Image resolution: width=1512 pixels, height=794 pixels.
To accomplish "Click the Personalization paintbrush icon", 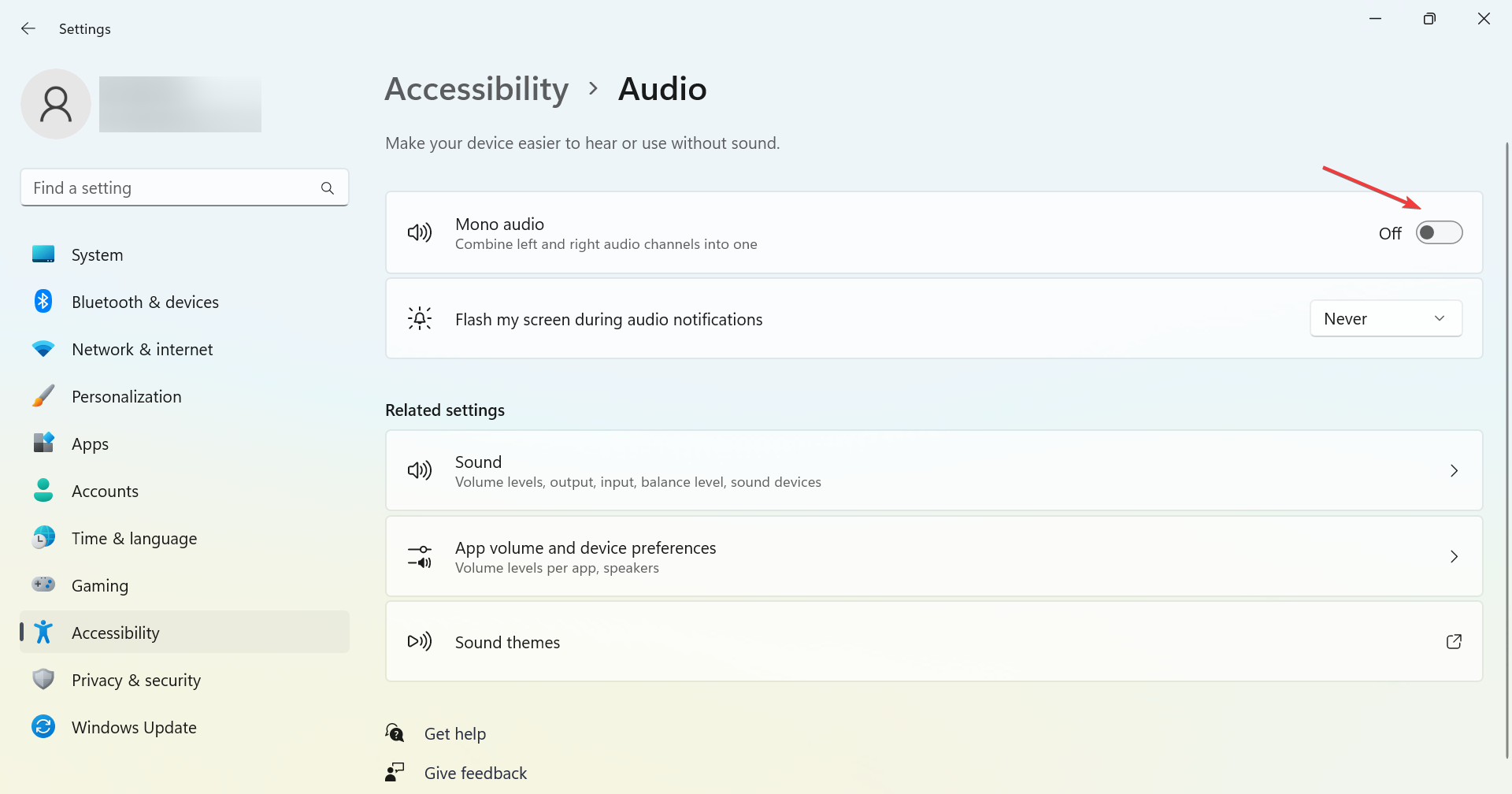I will pyautogui.click(x=43, y=396).
